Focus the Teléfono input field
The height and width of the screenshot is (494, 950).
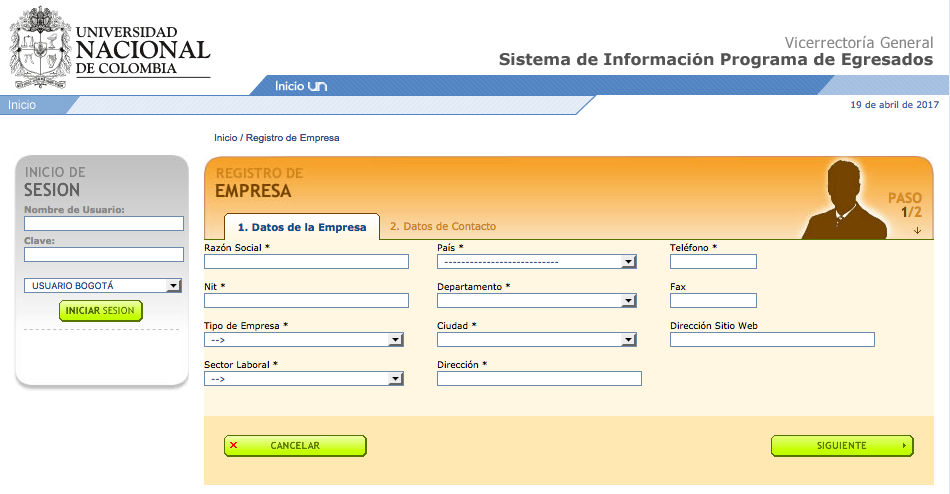713,261
